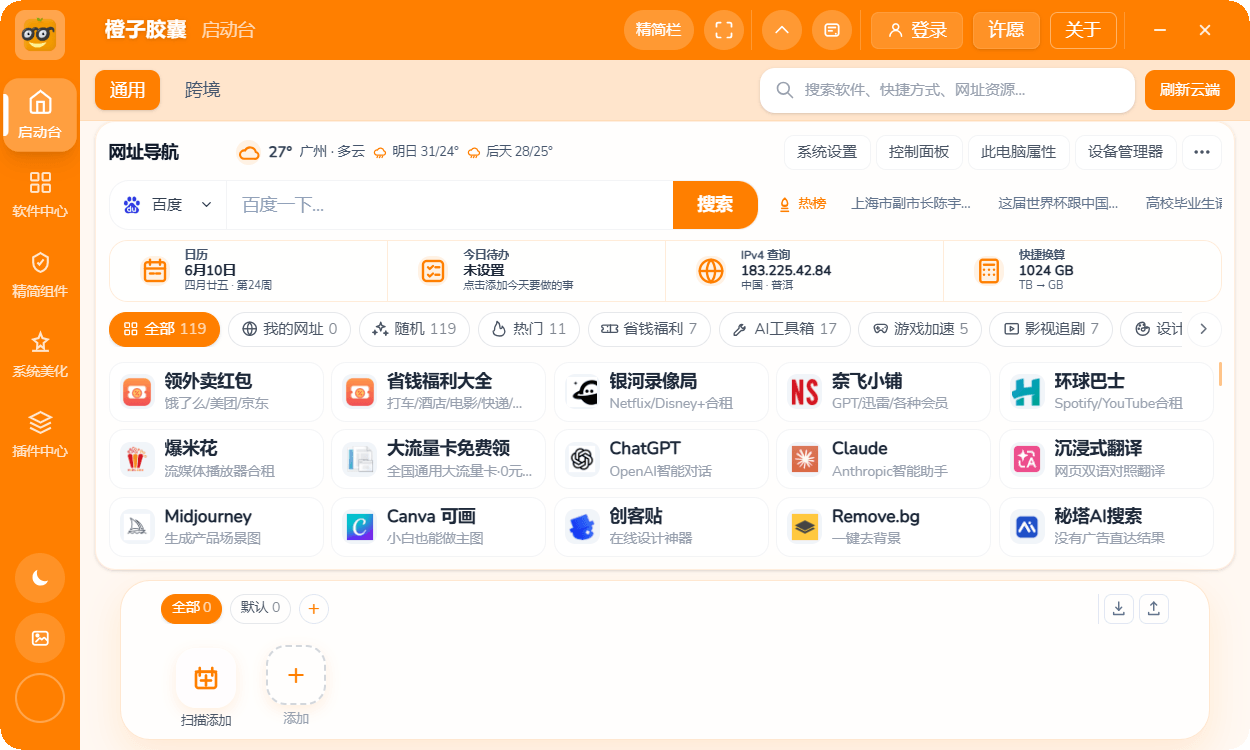Select the 我的网址 category chip
Screen dimensions: 1250x750
coord(289,329)
